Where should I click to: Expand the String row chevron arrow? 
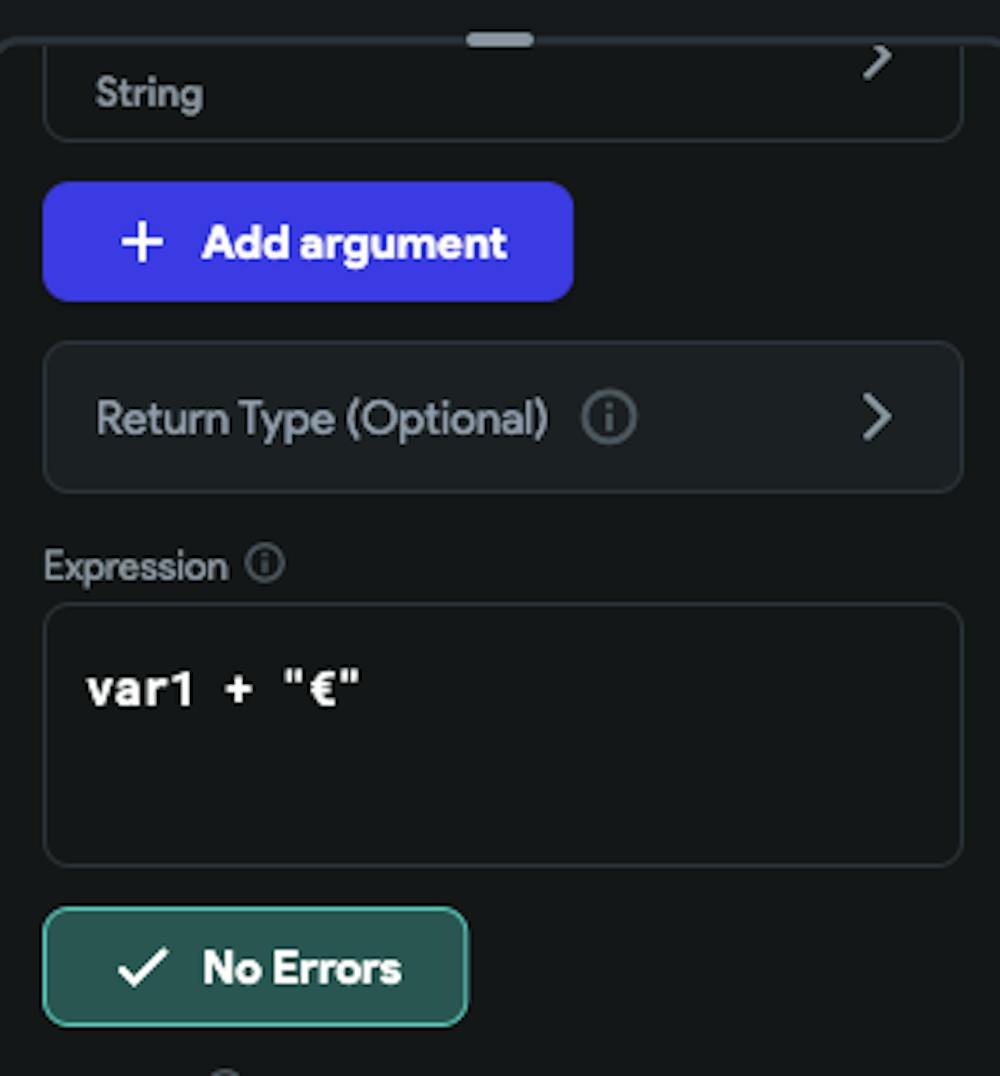click(x=876, y=62)
